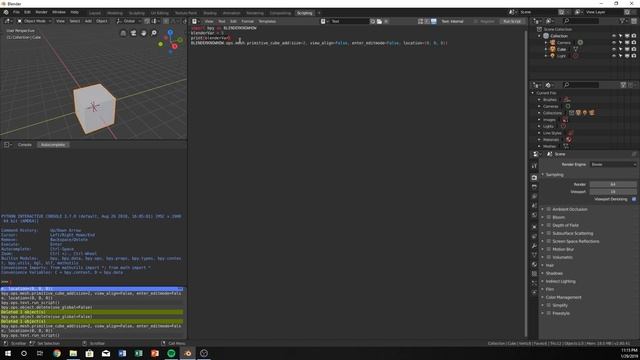Open the Output properties tab icon

(x=534, y=187)
